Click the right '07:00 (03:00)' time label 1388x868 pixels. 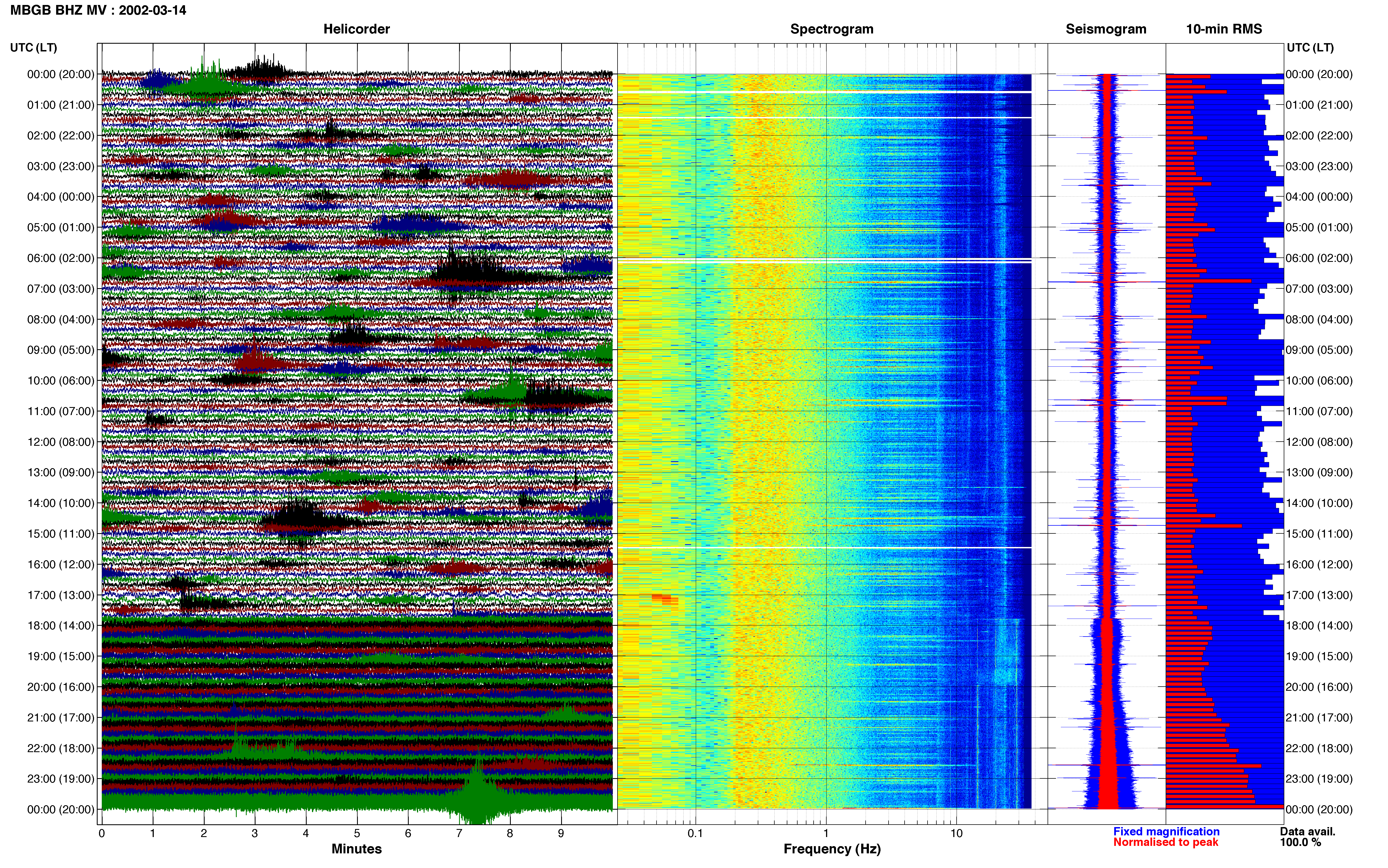coord(1319,289)
